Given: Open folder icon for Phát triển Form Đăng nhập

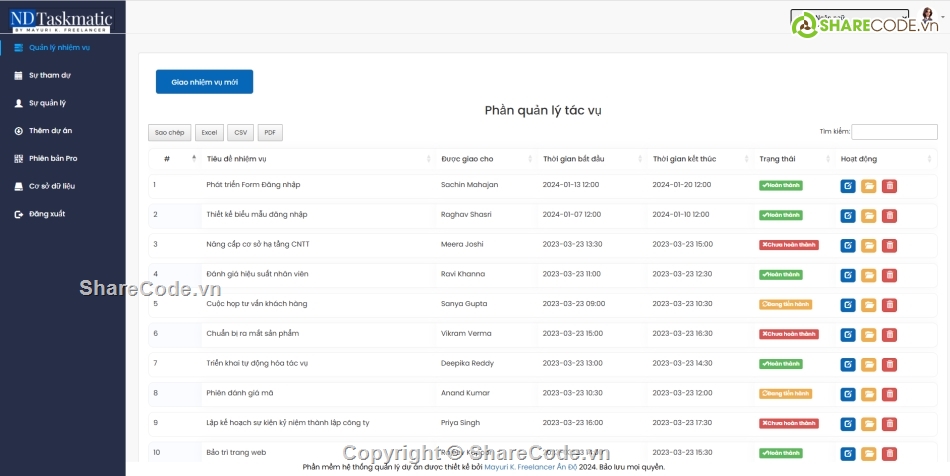Looking at the screenshot, I should coord(869,186).
